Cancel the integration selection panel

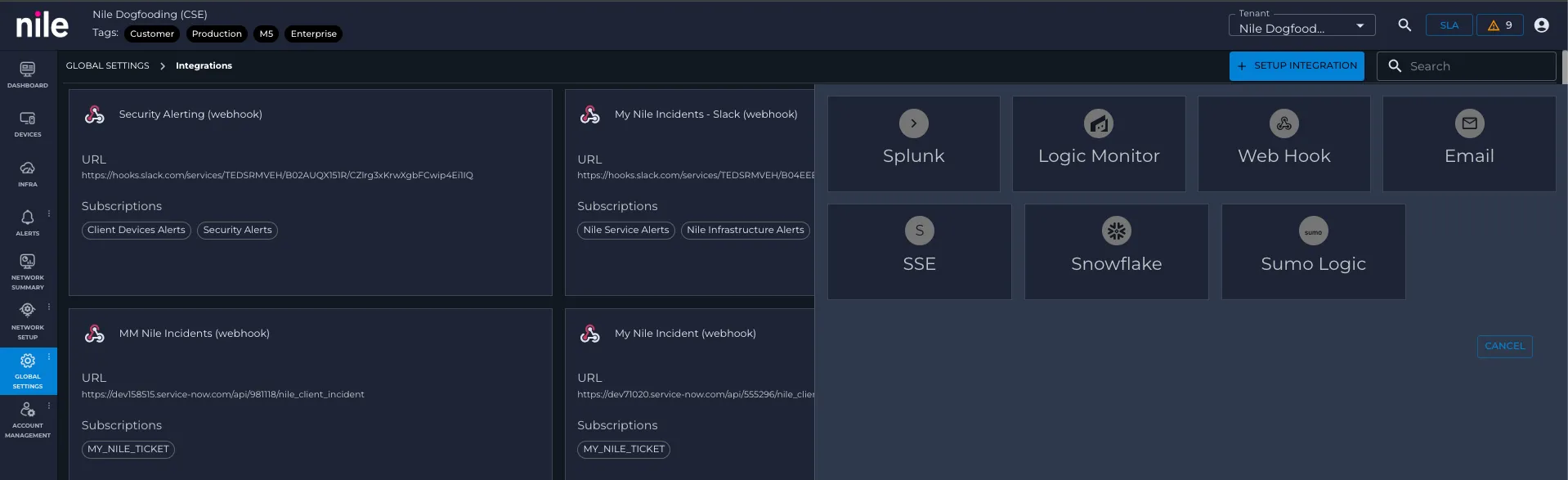pos(1505,347)
